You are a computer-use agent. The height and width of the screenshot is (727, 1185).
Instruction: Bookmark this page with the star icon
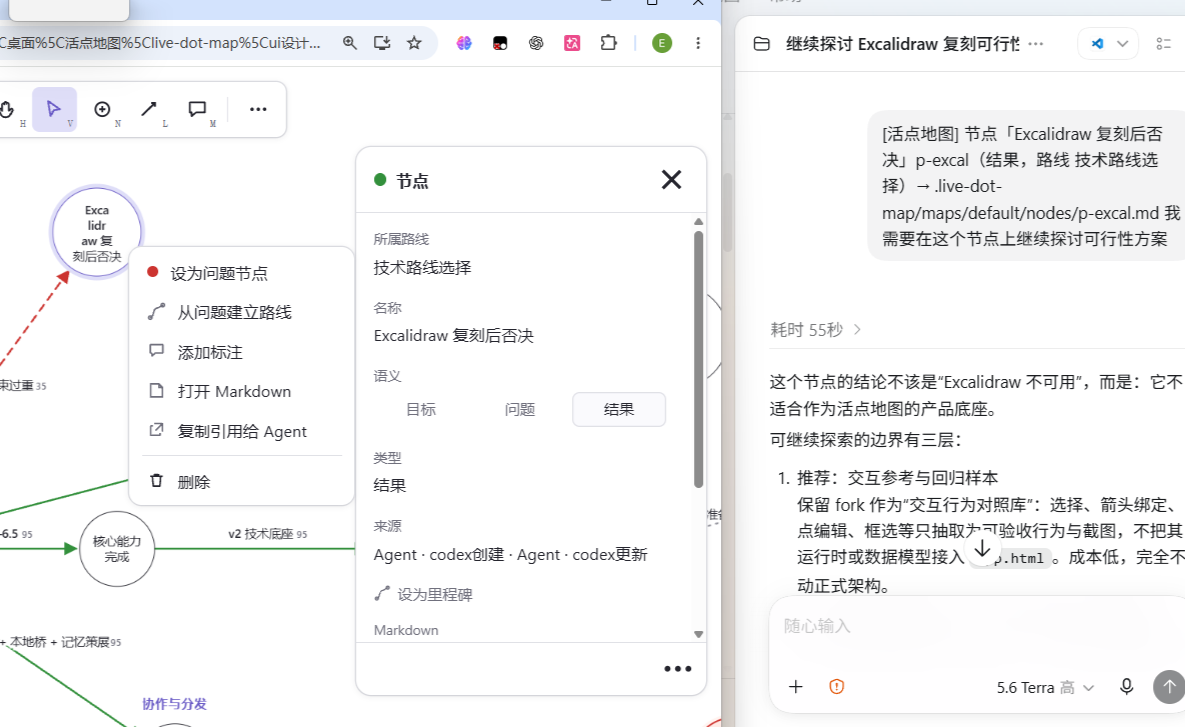pos(414,43)
